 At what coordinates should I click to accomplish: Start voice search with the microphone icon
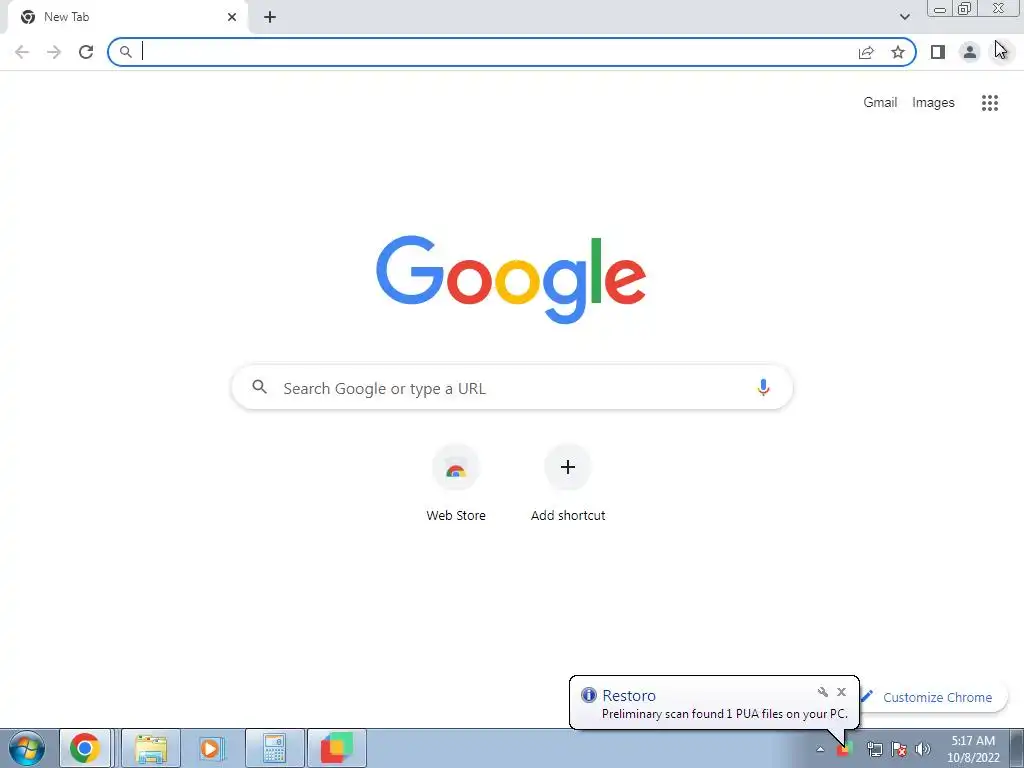coord(763,388)
